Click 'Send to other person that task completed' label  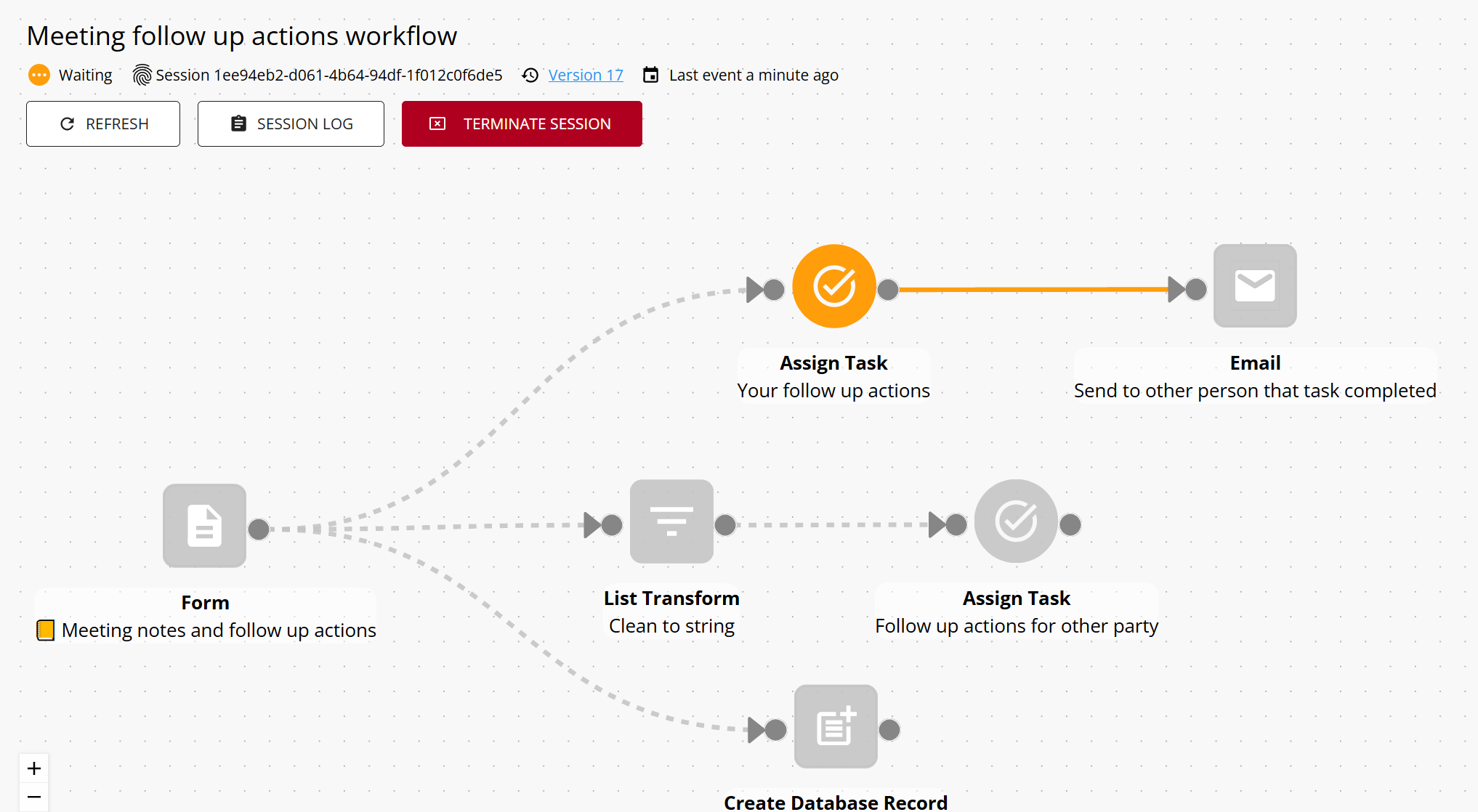tap(1255, 391)
